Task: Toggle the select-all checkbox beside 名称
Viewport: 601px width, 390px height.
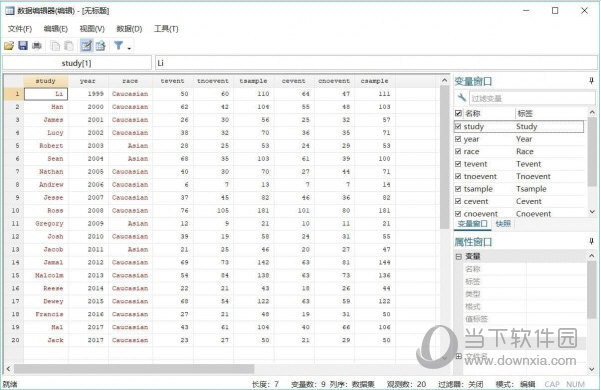Action: (458, 113)
